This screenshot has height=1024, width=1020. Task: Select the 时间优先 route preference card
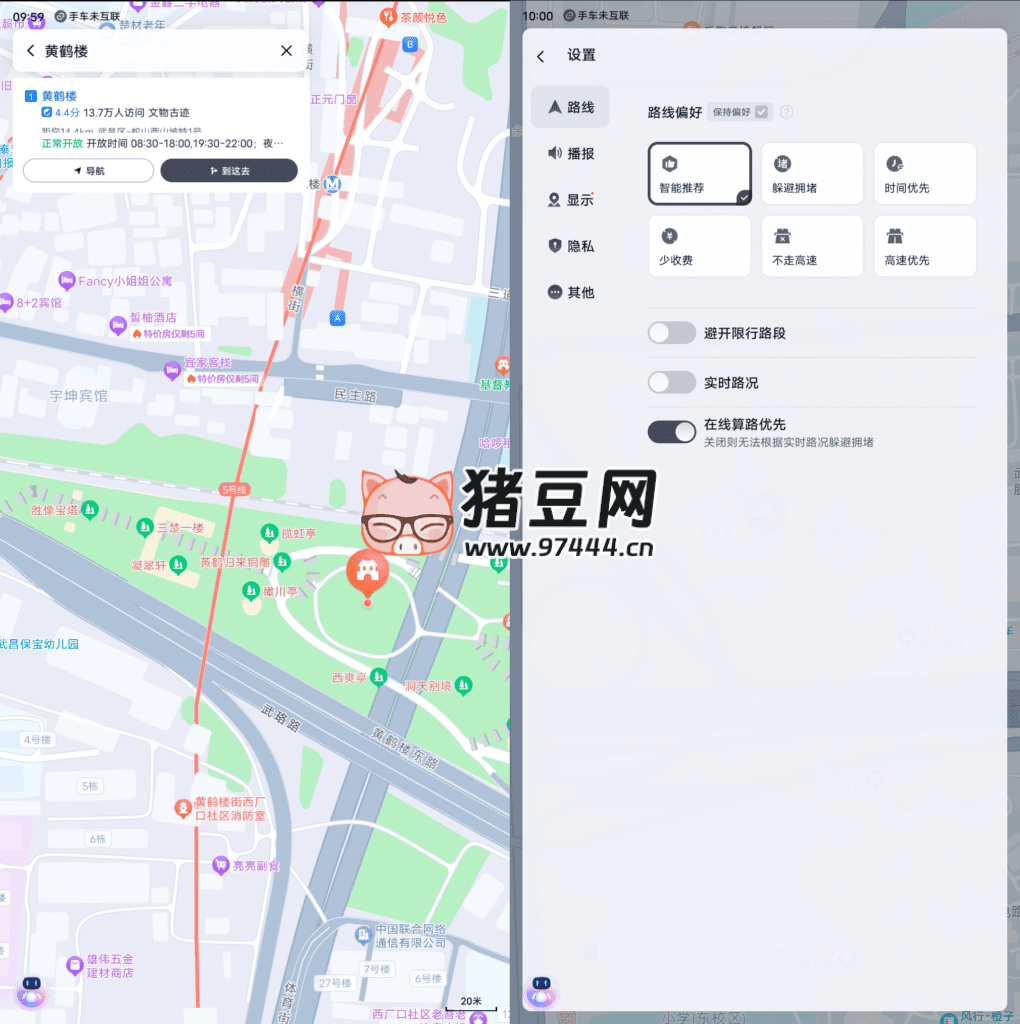pos(925,173)
